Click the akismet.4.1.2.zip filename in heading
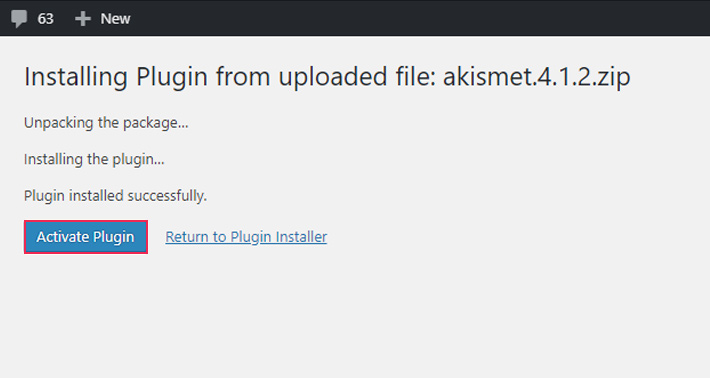The width and height of the screenshot is (710, 378). tap(537, 77)
